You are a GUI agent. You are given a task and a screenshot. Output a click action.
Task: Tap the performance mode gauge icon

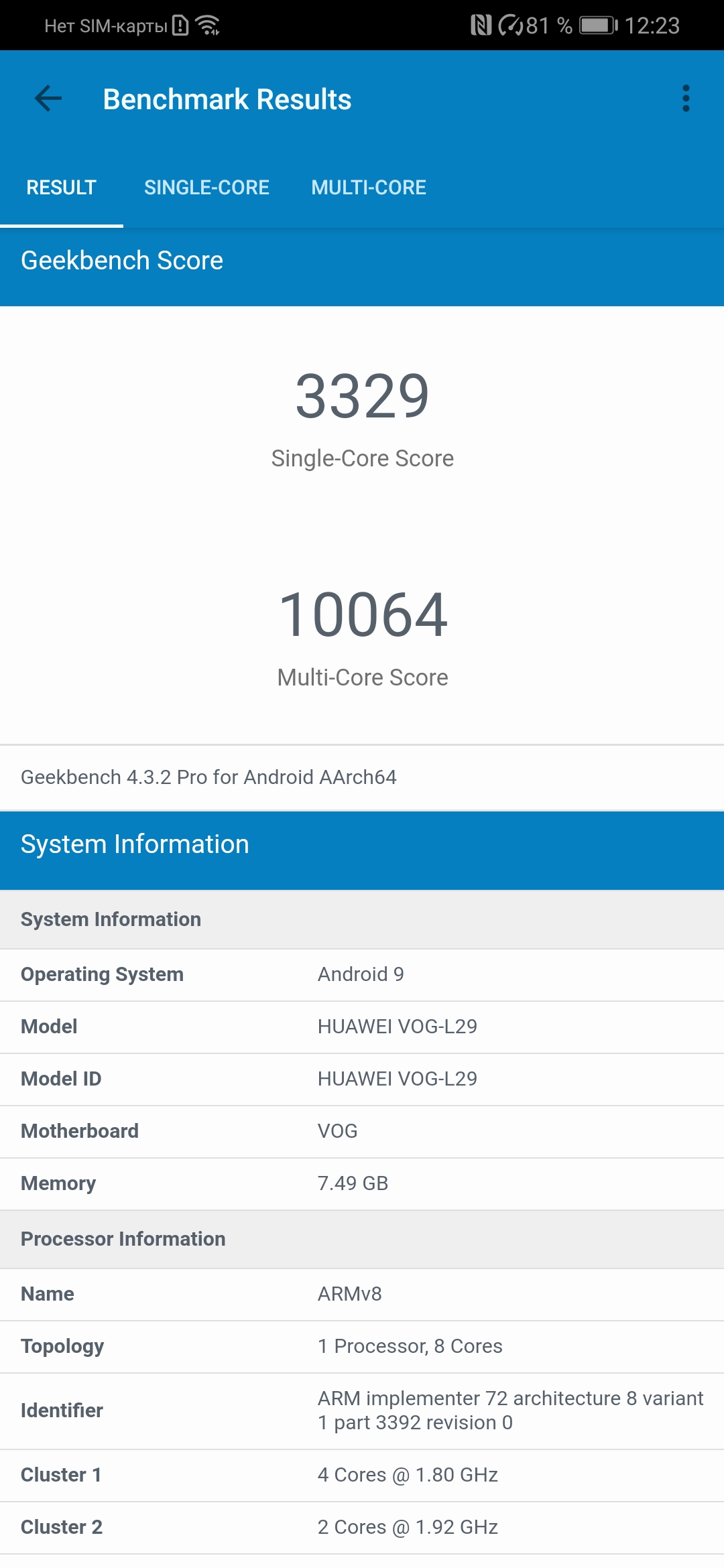(x=511, y=25)
